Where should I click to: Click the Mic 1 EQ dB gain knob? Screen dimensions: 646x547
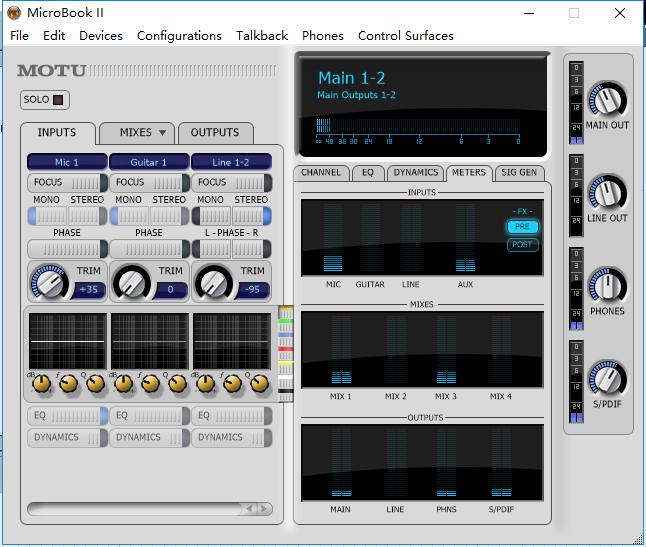(x=41, y=383)
